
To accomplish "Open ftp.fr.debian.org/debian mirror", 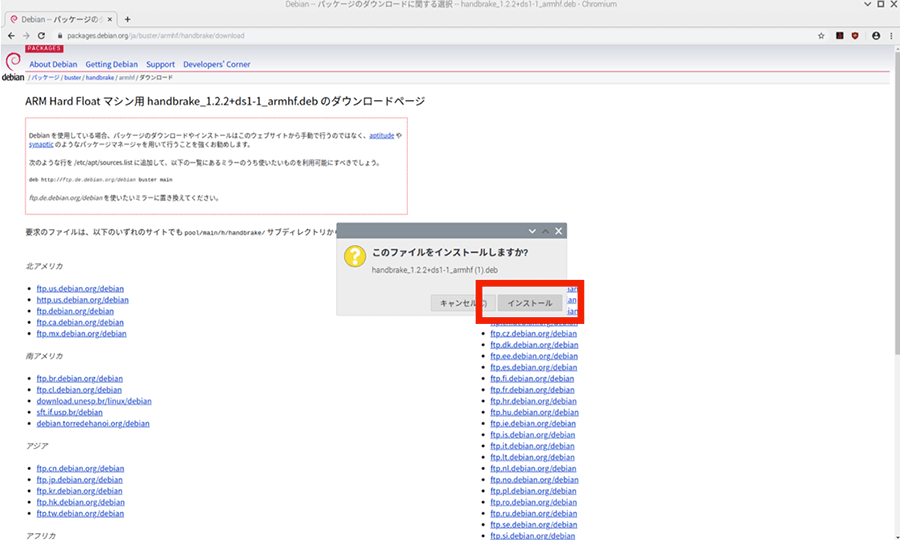I will pos(532,390).
